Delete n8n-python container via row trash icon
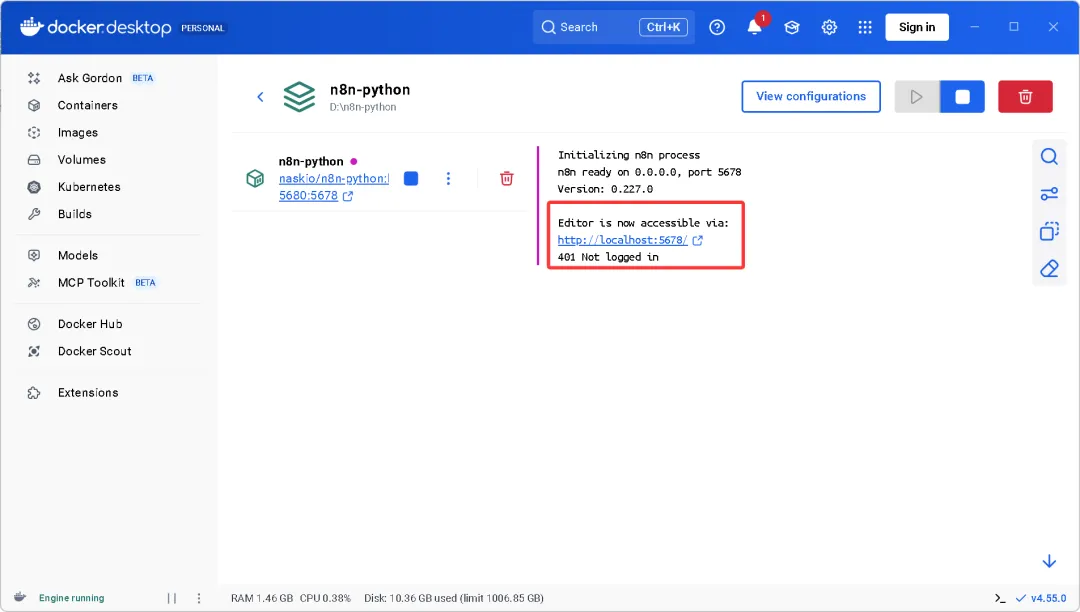 506,178
